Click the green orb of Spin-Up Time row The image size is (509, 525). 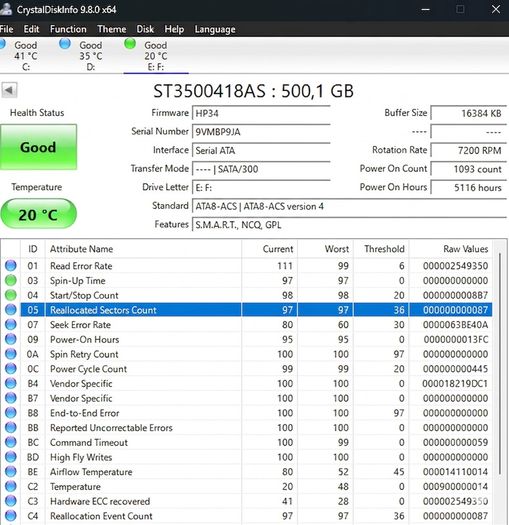tap(11, 280)
